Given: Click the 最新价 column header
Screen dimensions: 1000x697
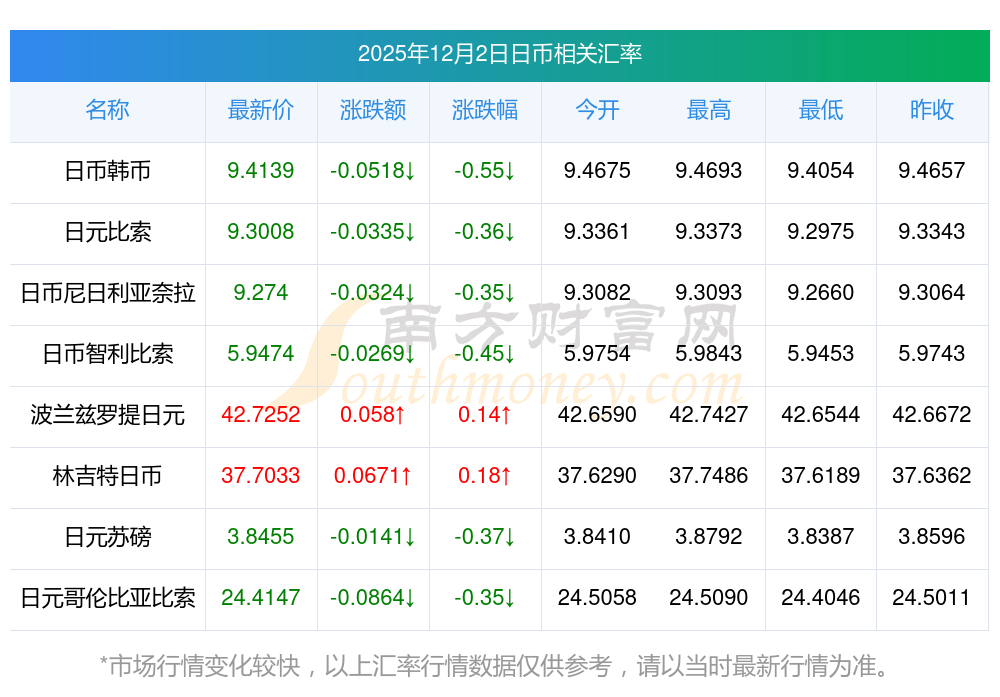Looking at the screenshot, I should point(261,110).
